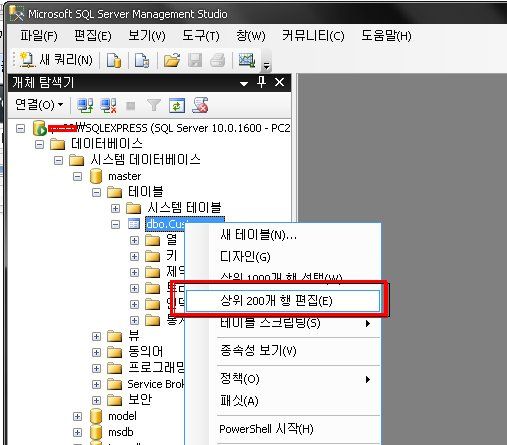Click the New Query (새 쿼리) toolbar button
The height and width of the screenshot is (445, 507).
tap(56, 60)
